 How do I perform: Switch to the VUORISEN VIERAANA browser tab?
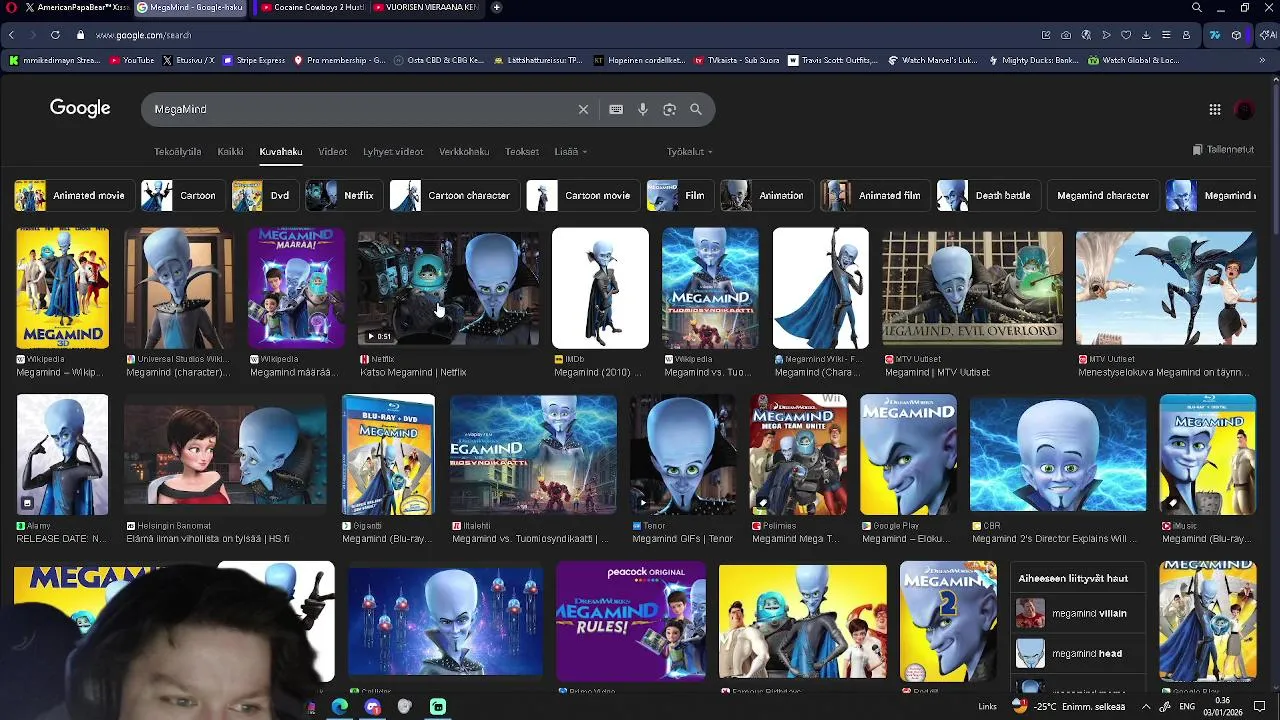tap(428, 8)
